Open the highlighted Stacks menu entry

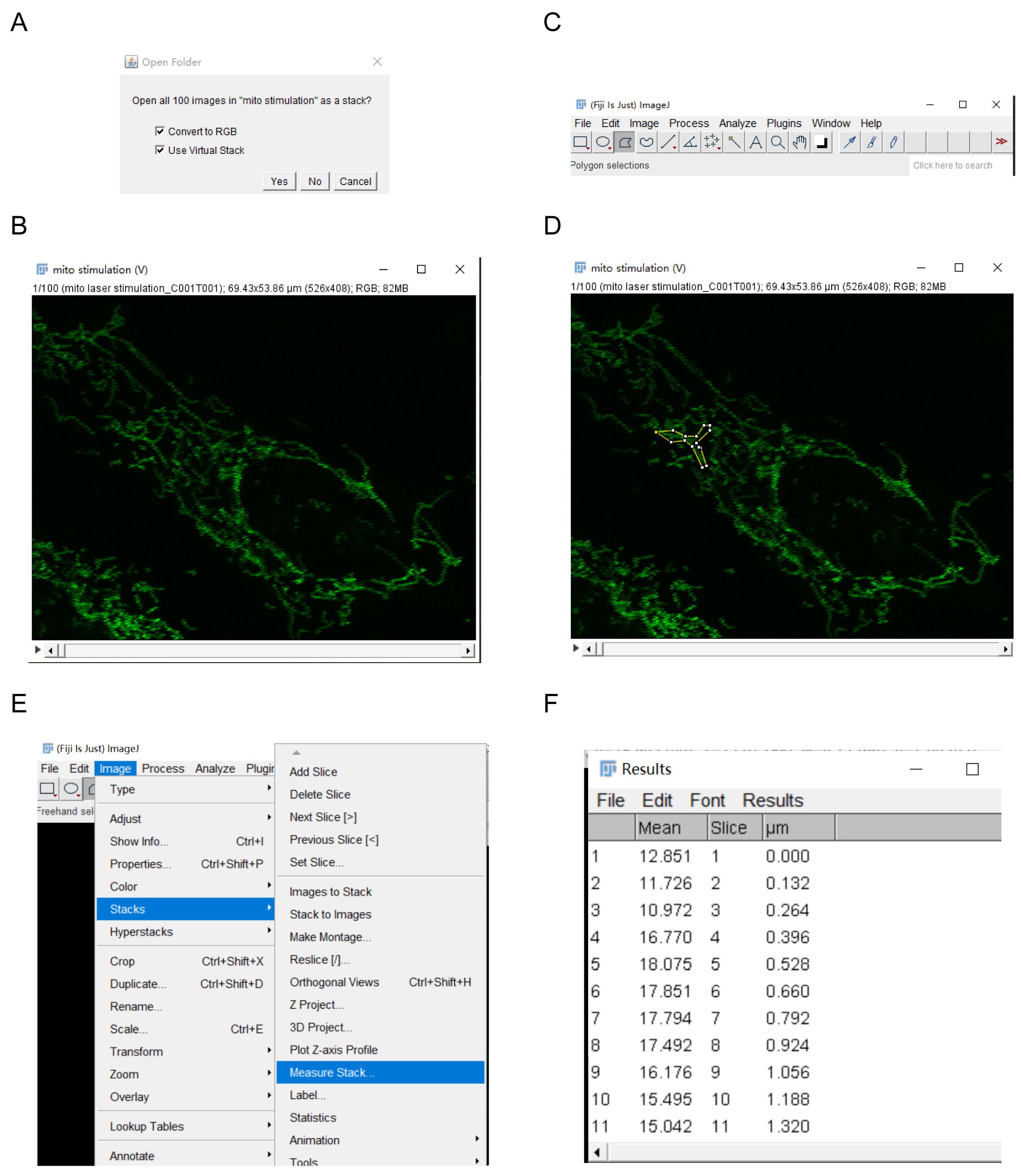point(185,909)
